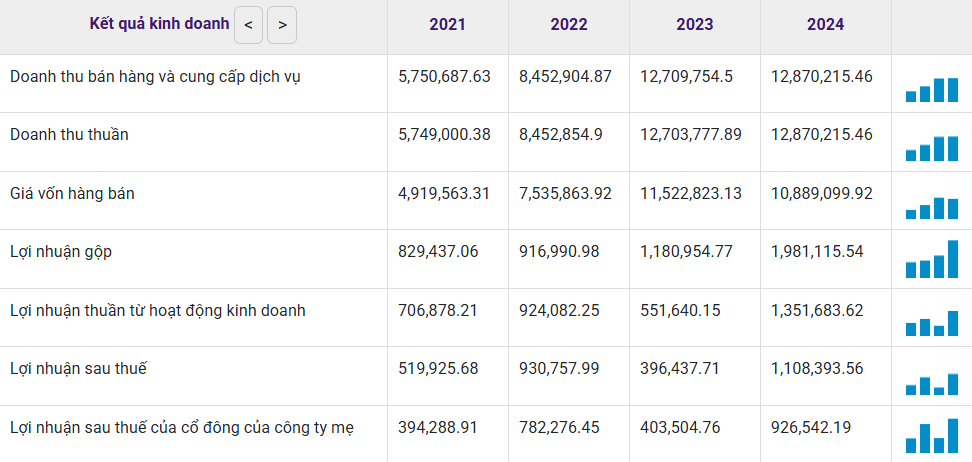The width and height of the screenshot is (972, 462).
Task: Select value 1,180,954.77
Action: point(686,251)
